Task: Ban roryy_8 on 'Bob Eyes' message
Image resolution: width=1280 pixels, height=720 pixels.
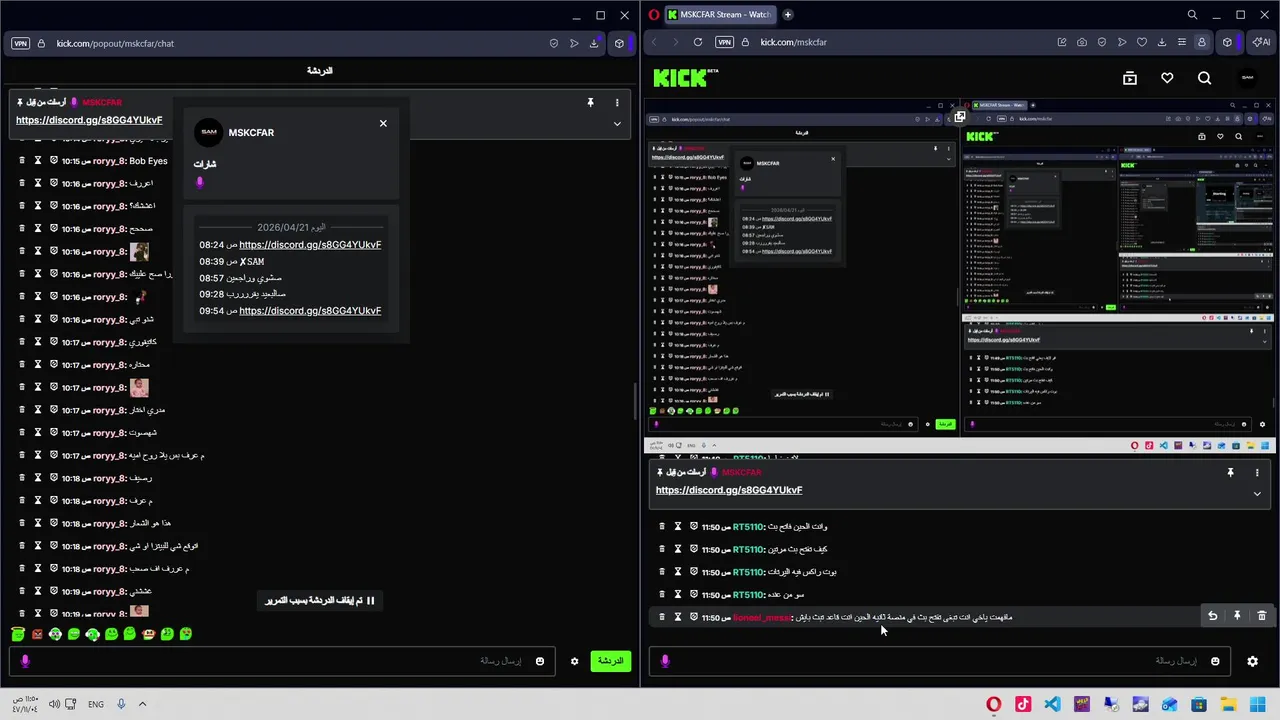Action: pyautogui.click(x=54, y=161)
